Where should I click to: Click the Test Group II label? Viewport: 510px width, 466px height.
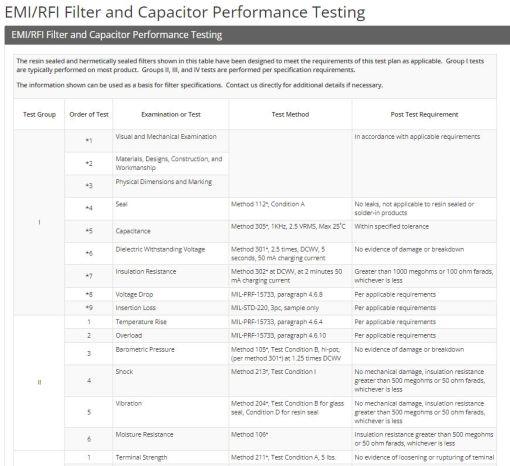[x=39, y=382]
